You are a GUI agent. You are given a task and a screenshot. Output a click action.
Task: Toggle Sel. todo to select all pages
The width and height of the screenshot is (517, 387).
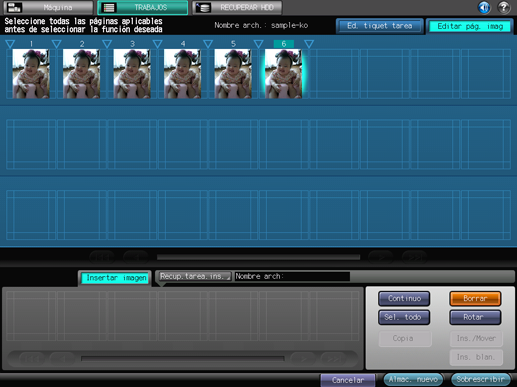tap(404, 317)
